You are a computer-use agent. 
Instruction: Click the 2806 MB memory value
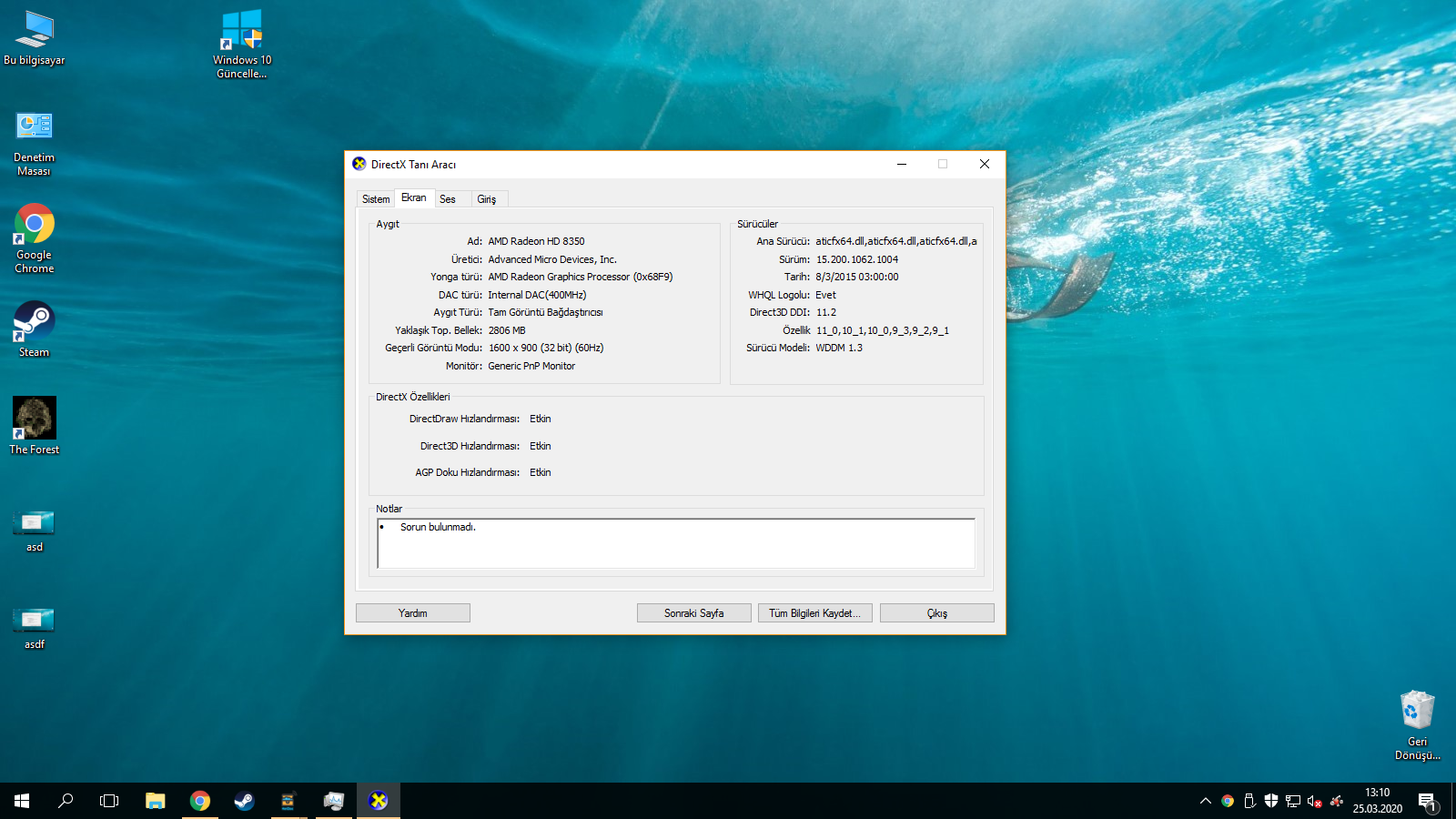(x=507, y=330)
